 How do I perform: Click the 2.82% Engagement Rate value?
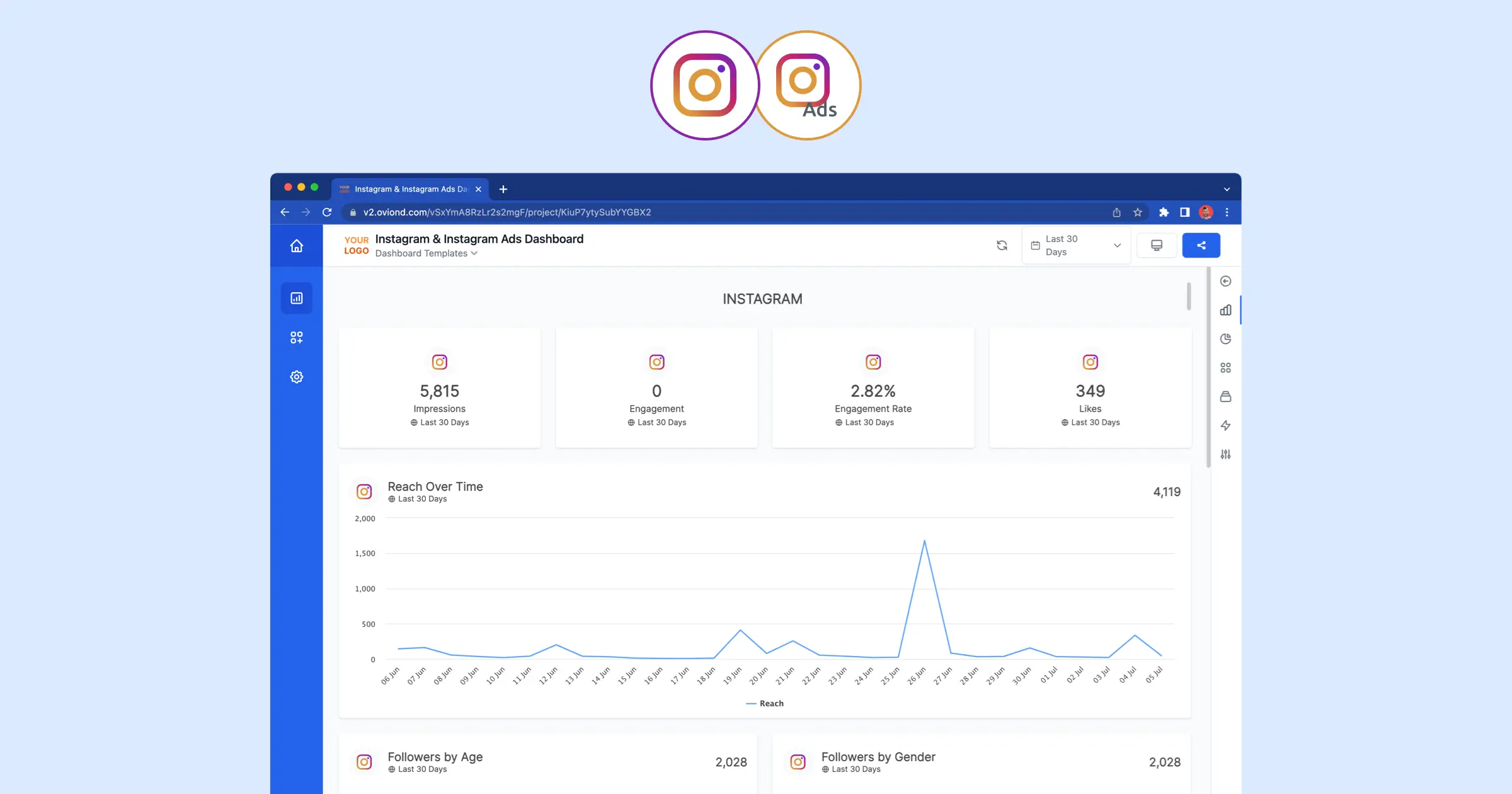873,391
